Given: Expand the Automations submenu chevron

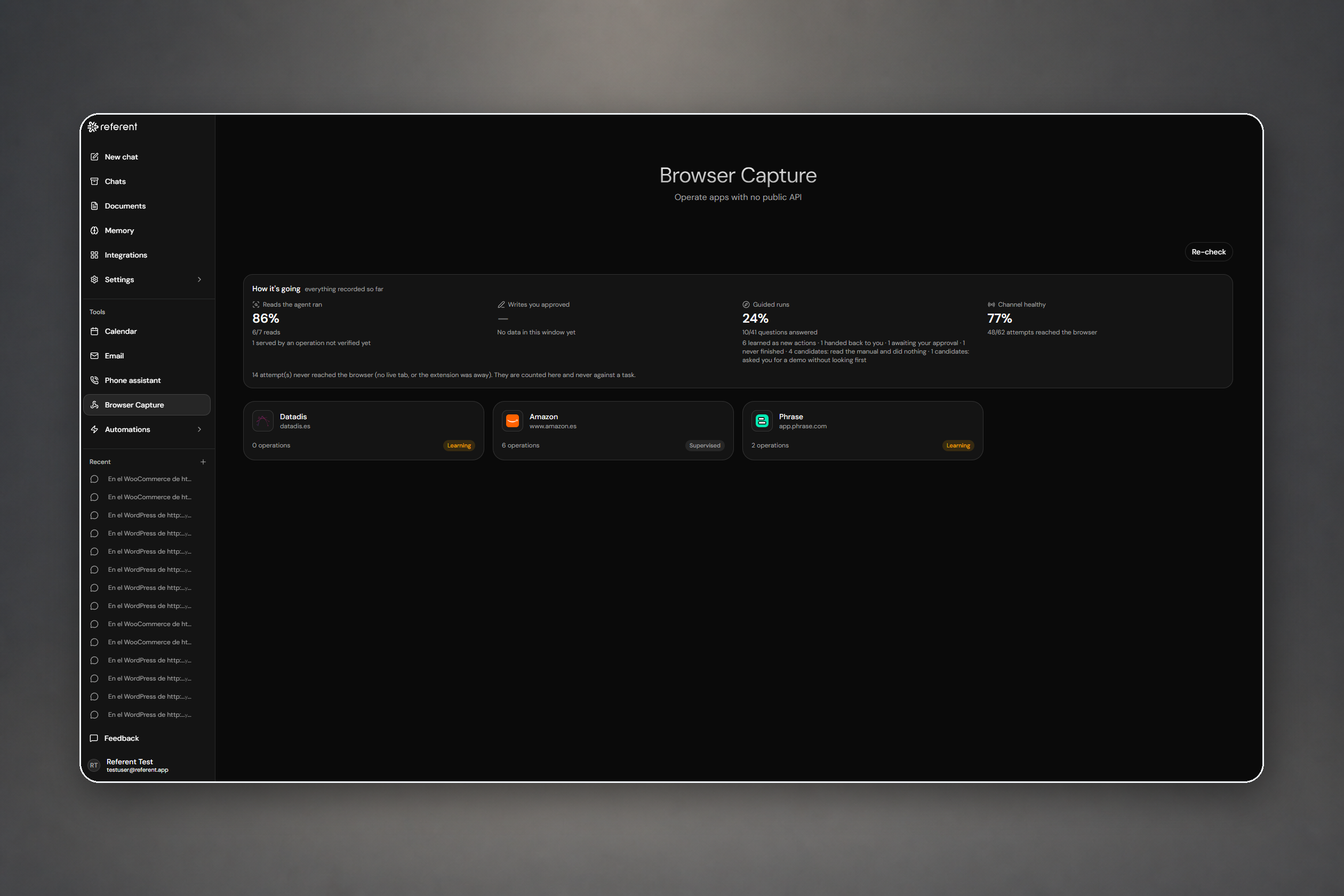Looking at the screenshot, I should (x=199, y=429).
